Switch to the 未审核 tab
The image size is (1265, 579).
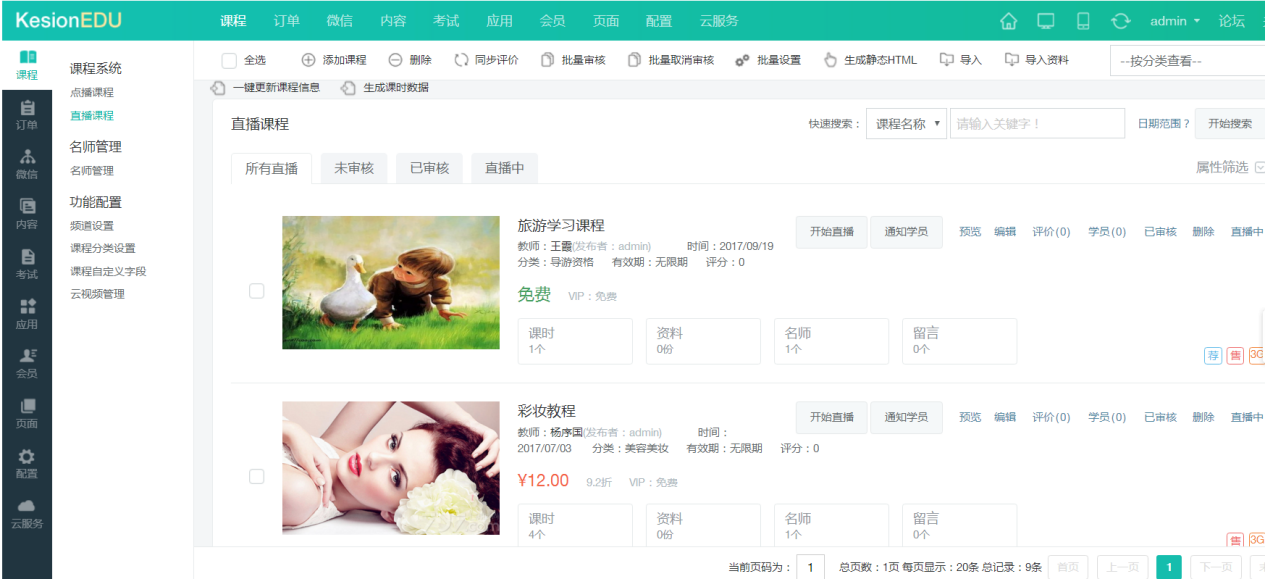tap(354, 168)
